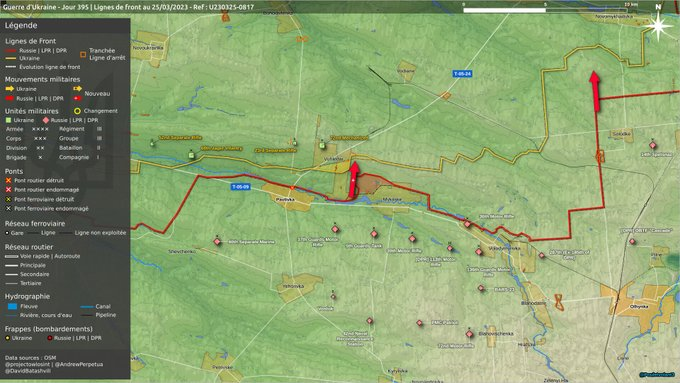Click the green Ukraine unit square in legend

(x=8, y=120)
